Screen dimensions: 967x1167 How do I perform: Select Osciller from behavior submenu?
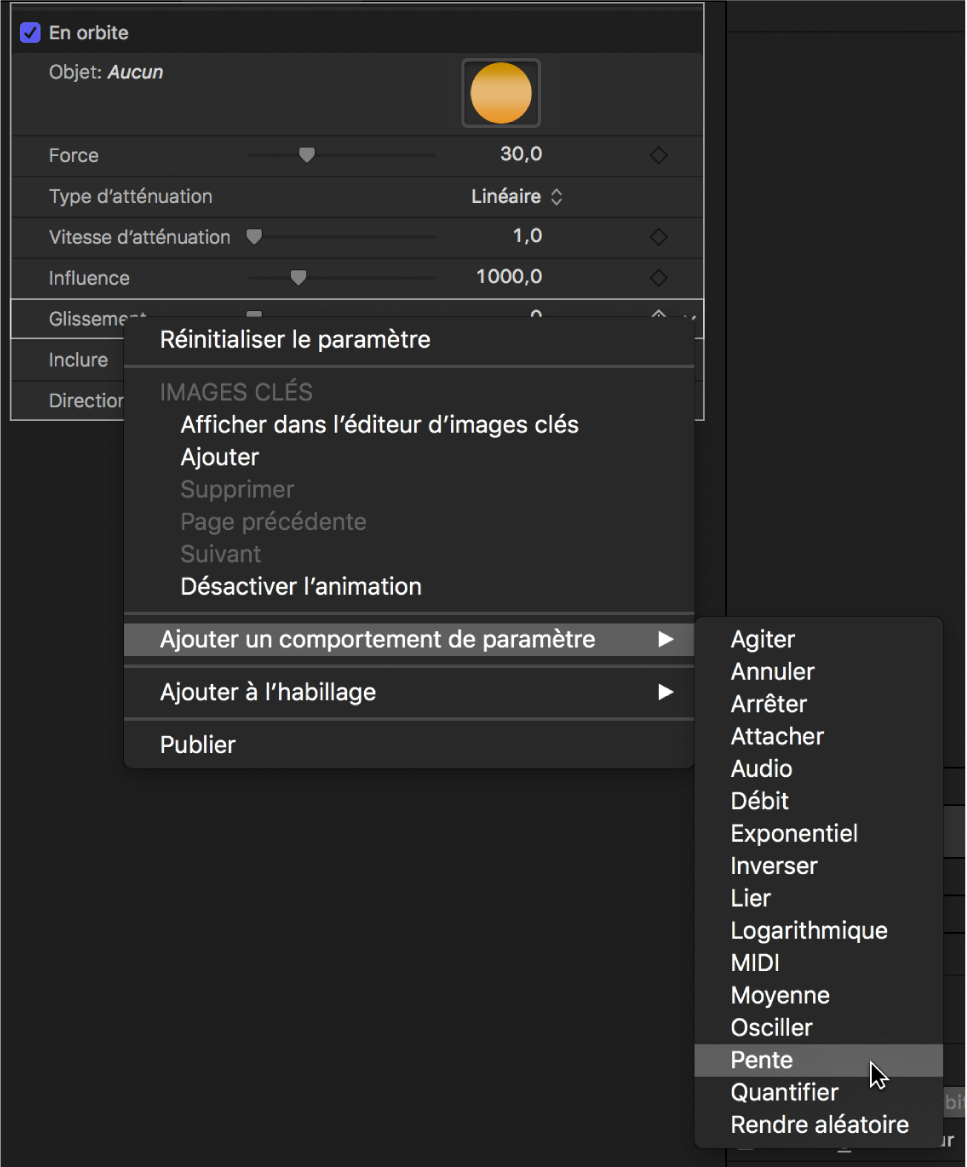click(x=771, y=1028)
